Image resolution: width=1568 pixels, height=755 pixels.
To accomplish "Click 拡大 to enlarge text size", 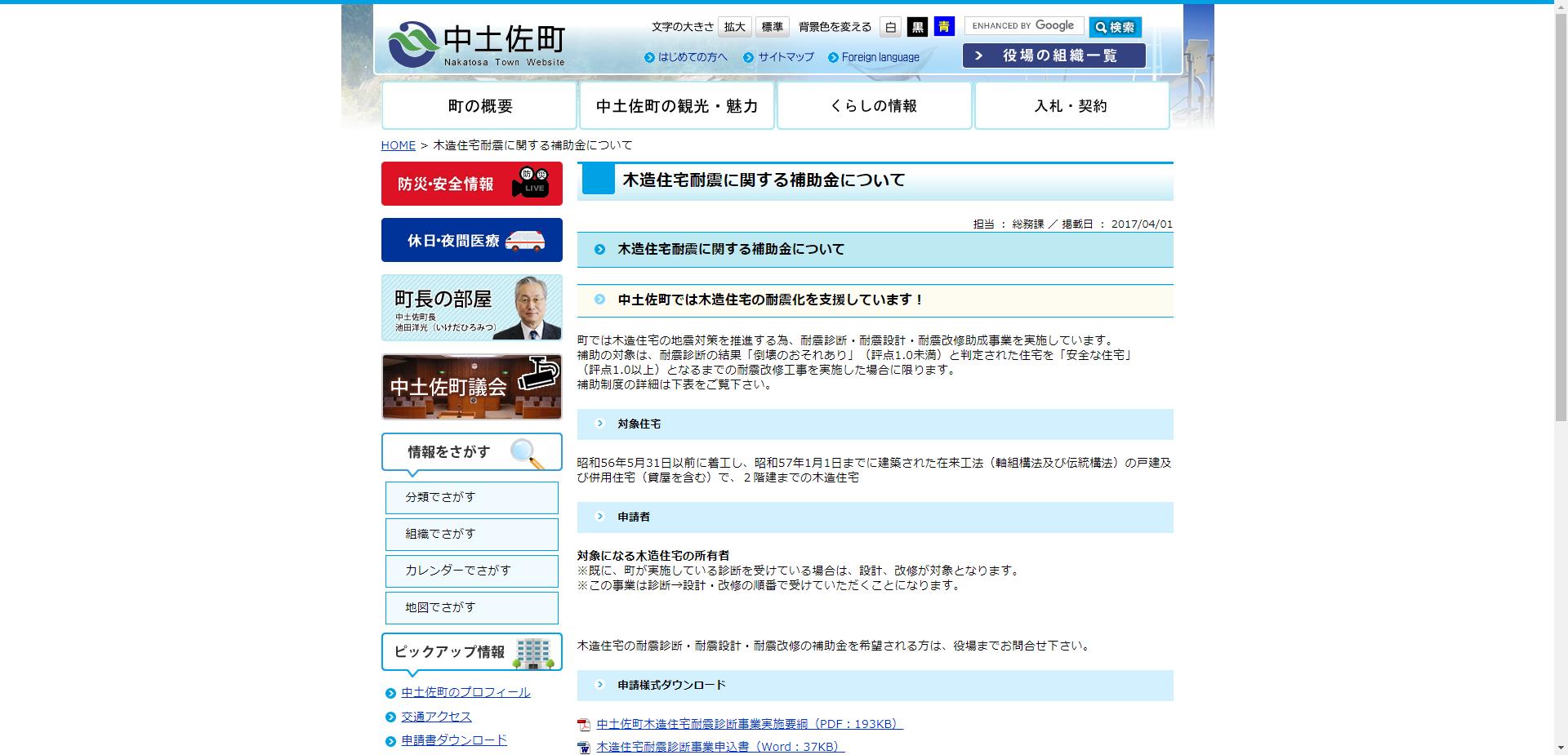I will coord(733,26).
